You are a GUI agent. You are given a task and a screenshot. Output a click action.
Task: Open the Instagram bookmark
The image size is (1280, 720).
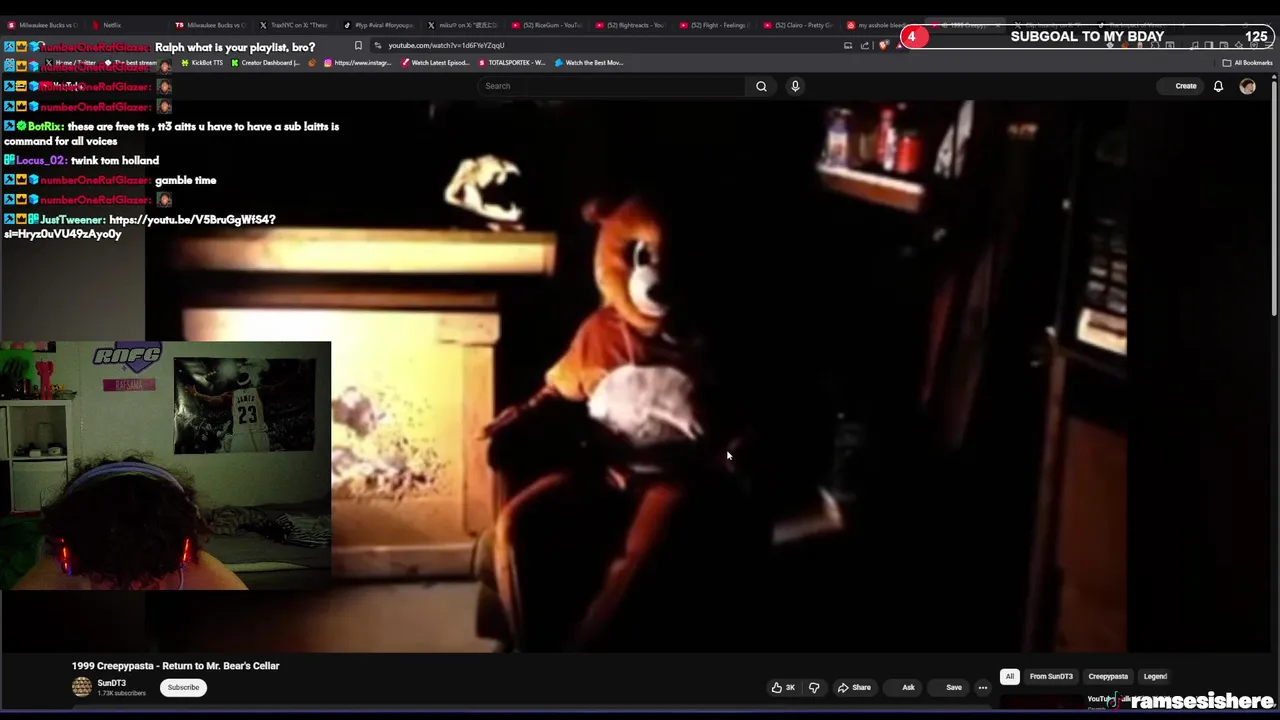[x=358, y=63]
